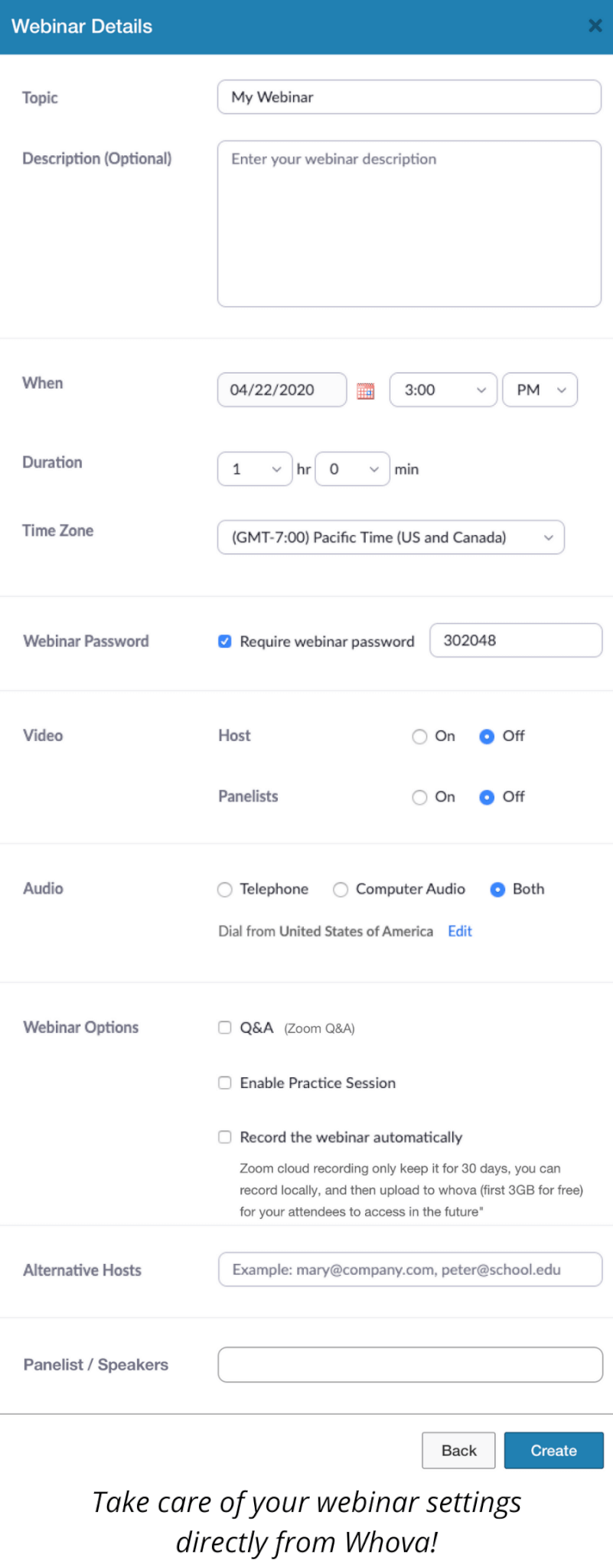Open the start time dropdown

tap(443, 390)
